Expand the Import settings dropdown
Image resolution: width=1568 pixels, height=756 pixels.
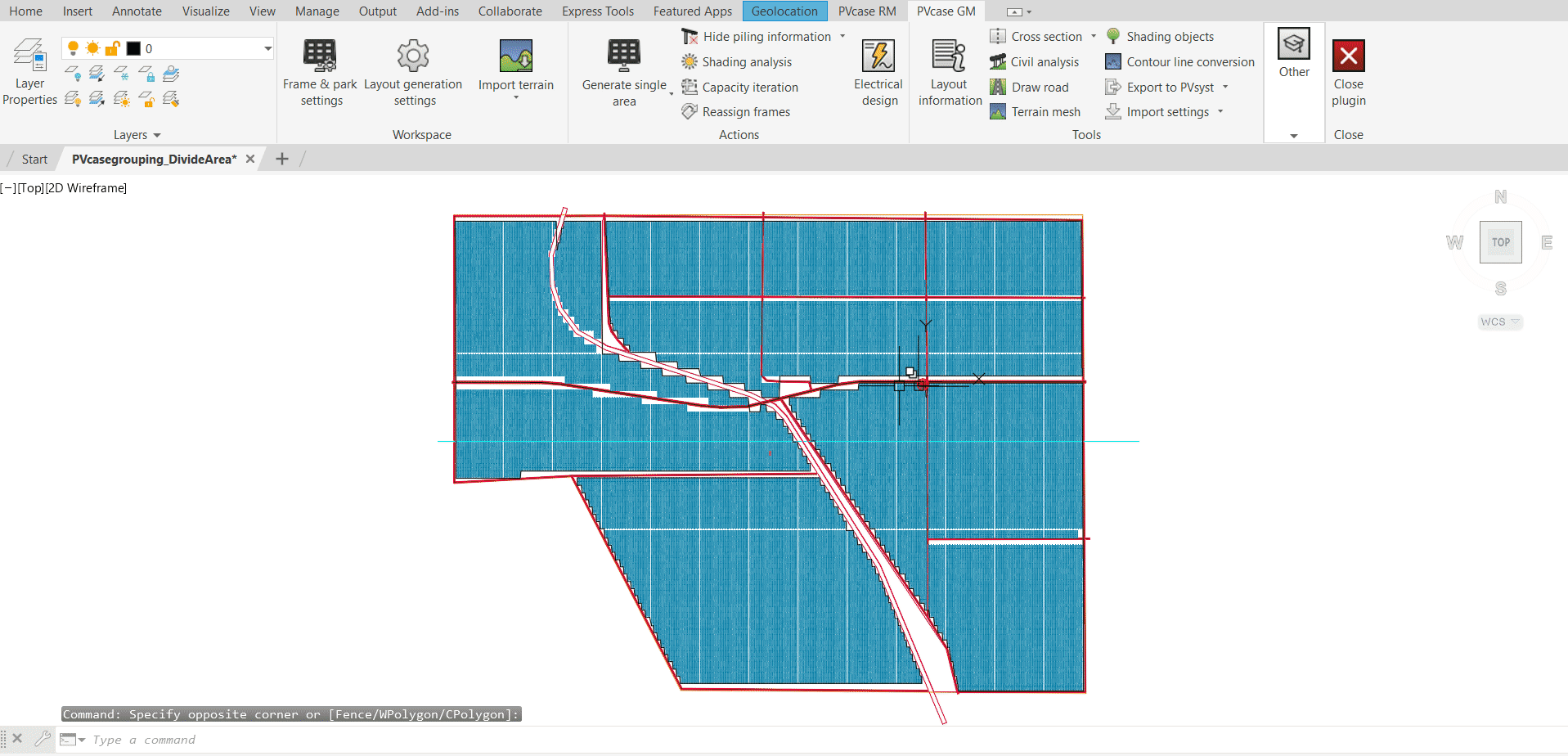pos(1221,111)
